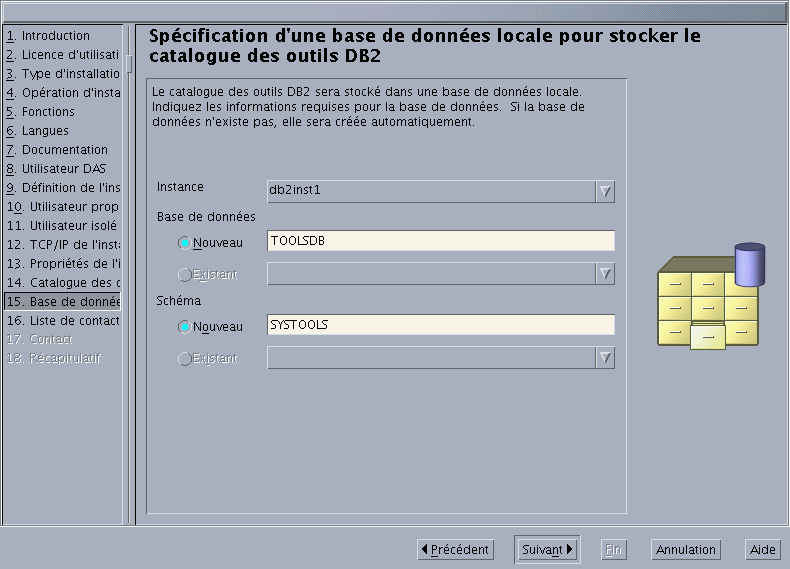Click the disabled Fin button
The width and height of the screenshot is (790, 569).
point(614,549)
